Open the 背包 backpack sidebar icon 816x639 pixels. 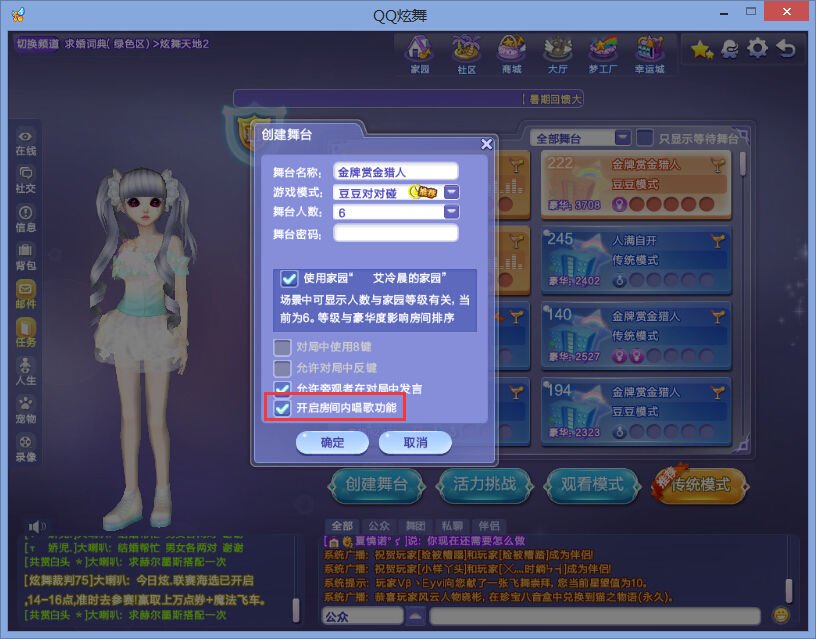tap(26, 257)
